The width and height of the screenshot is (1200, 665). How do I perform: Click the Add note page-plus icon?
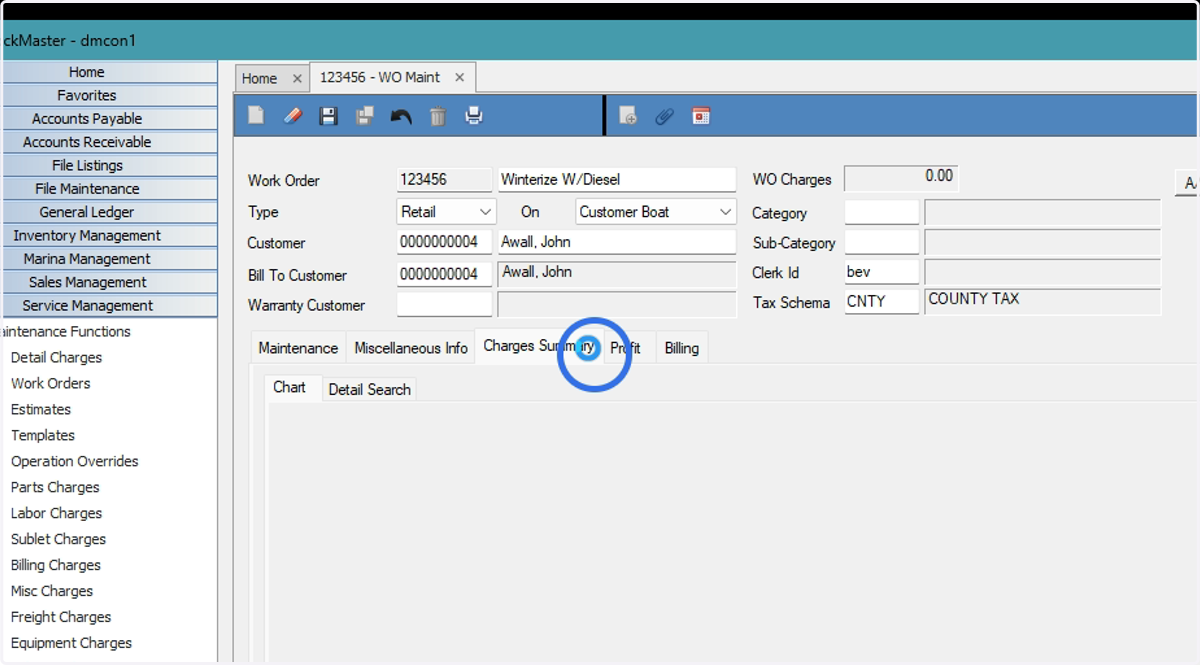tap(628, 116)
